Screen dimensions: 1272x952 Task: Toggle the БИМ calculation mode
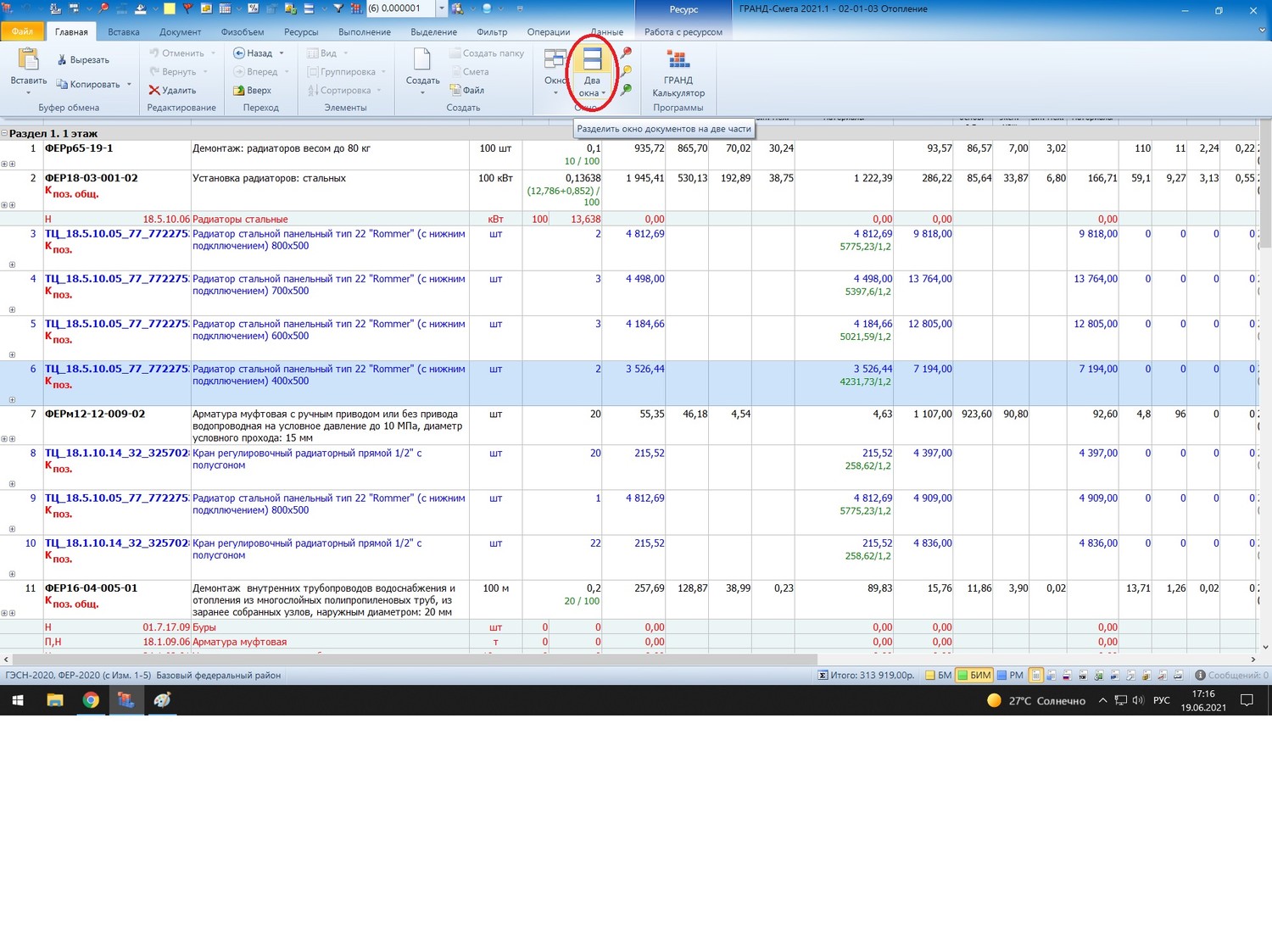click(974, 676)
